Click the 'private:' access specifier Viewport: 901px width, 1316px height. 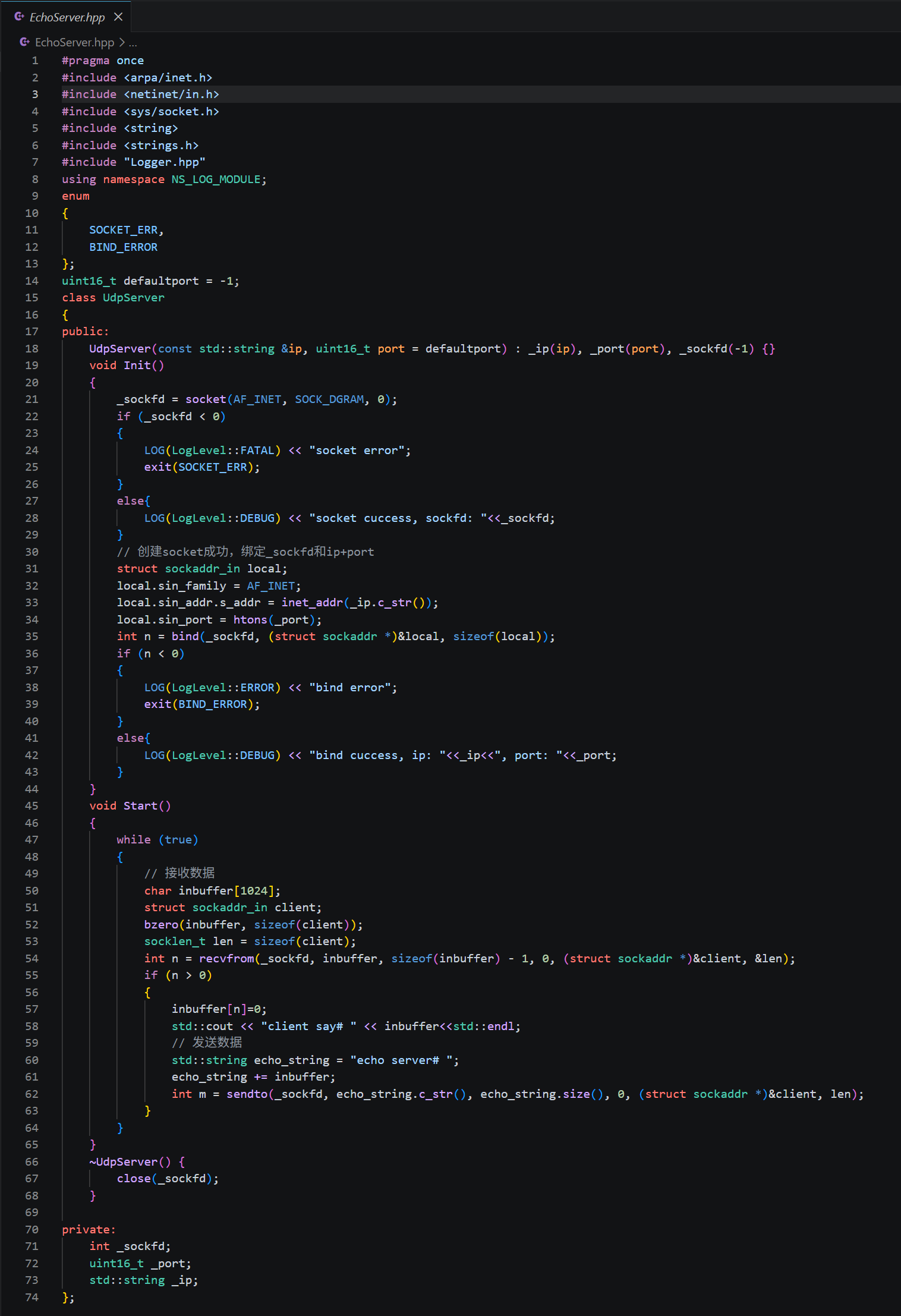(89, 1230)
